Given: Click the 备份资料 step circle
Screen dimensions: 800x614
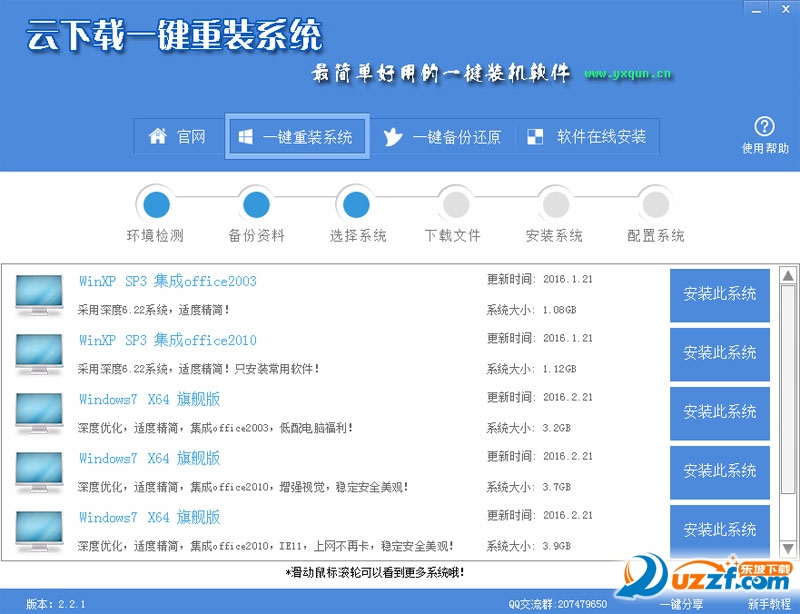Looking at the screenshot, I should pos(256,205).
